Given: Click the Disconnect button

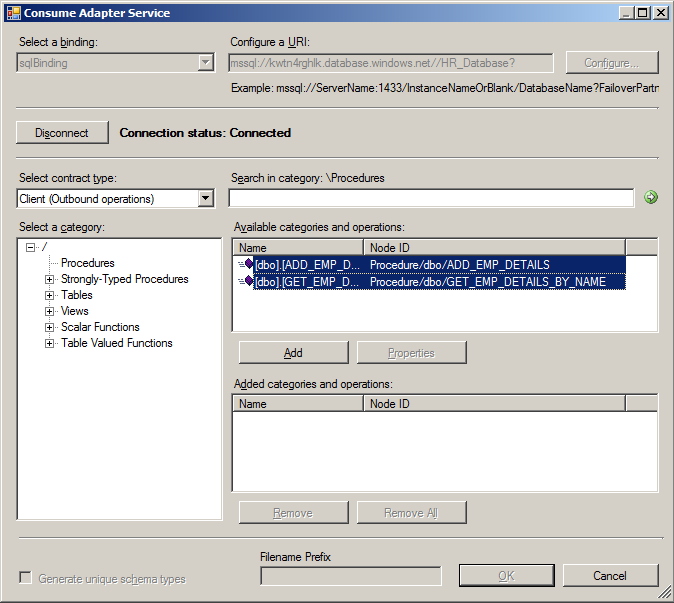Looking at the screenshot, I should pyautogui.click(x=62, y=133).
